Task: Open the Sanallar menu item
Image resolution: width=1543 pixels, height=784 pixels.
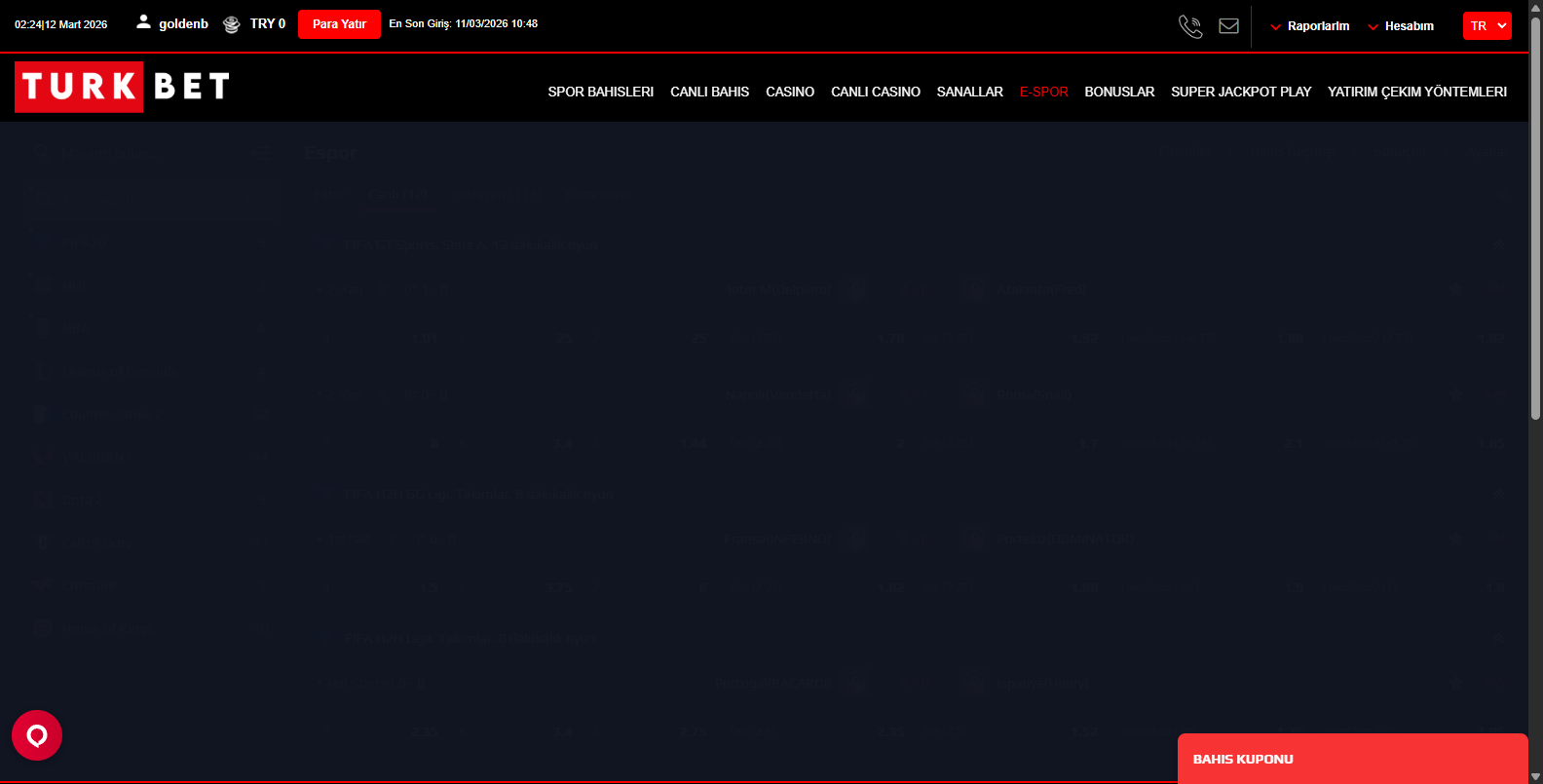Action: [969, 92]
